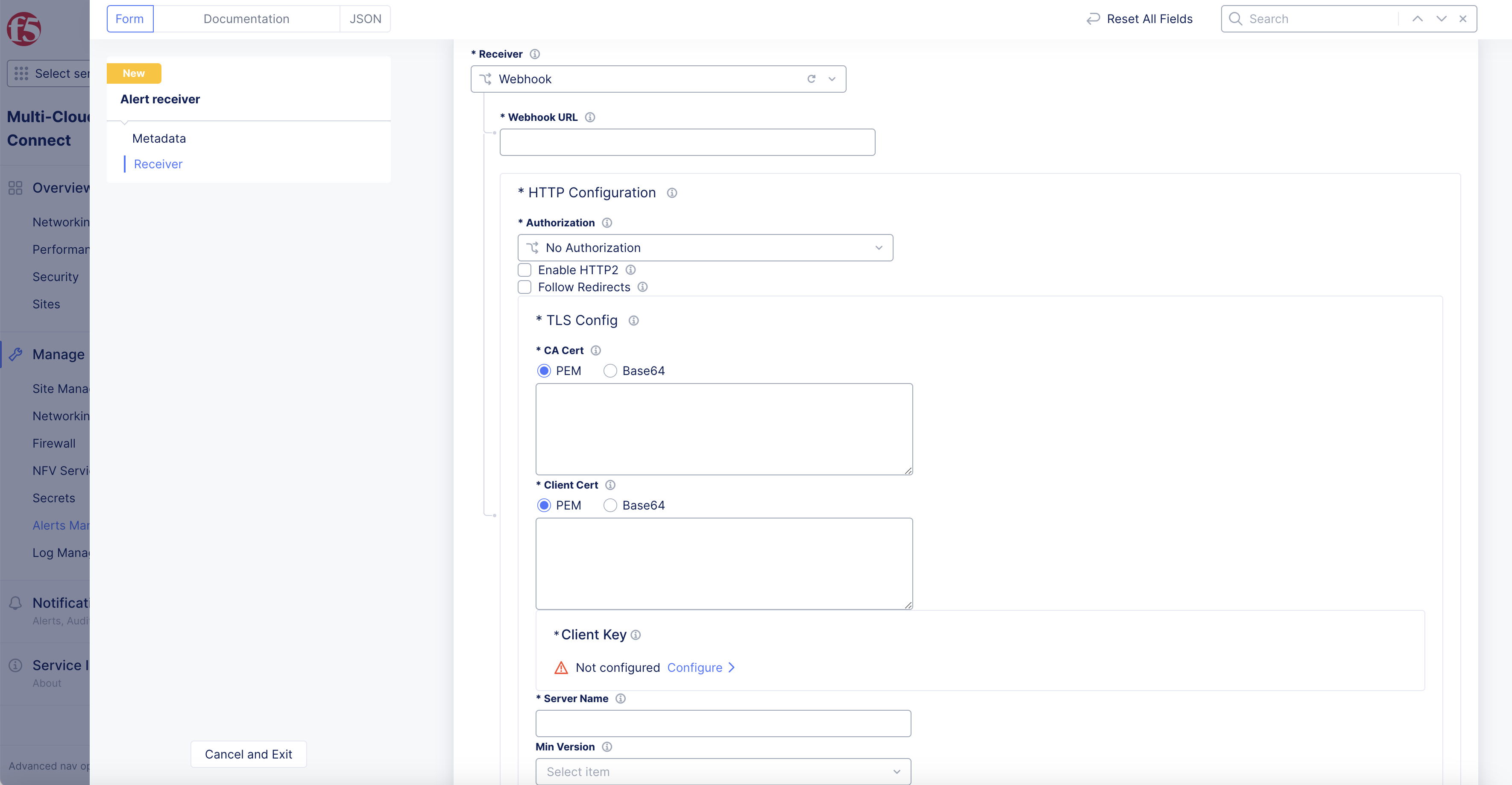Open Security in the sidebar
This screenshot has width=1512, height=785.
coord(56,276)
